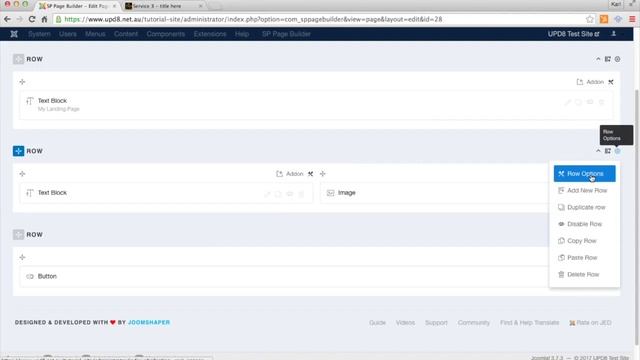Select the Image addon
Viewport: 640px width, 360px height.
[x=435, y=193]
